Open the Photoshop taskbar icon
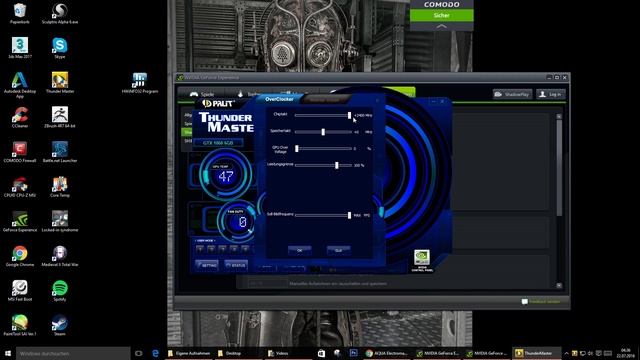The image size is (640, 360). coord(353,353)
